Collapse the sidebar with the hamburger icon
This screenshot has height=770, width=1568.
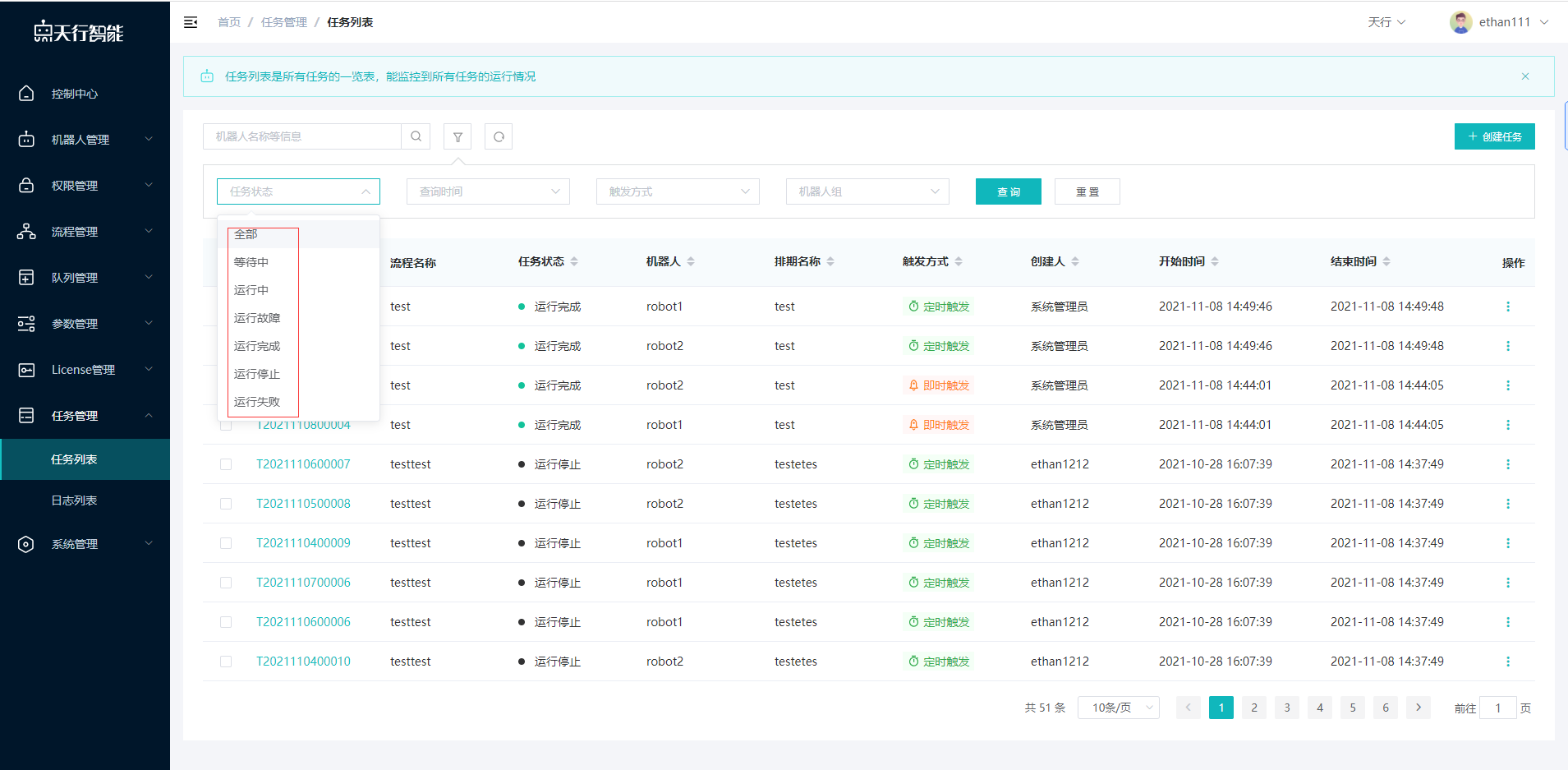191,22
